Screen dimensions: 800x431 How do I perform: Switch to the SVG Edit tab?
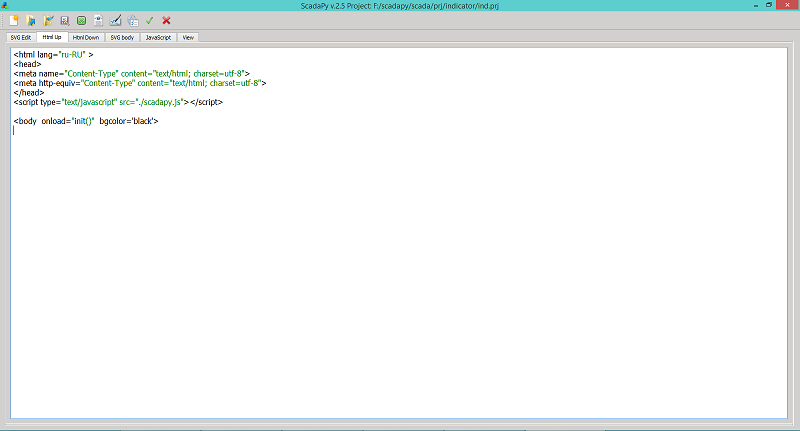tap(21, 37)
